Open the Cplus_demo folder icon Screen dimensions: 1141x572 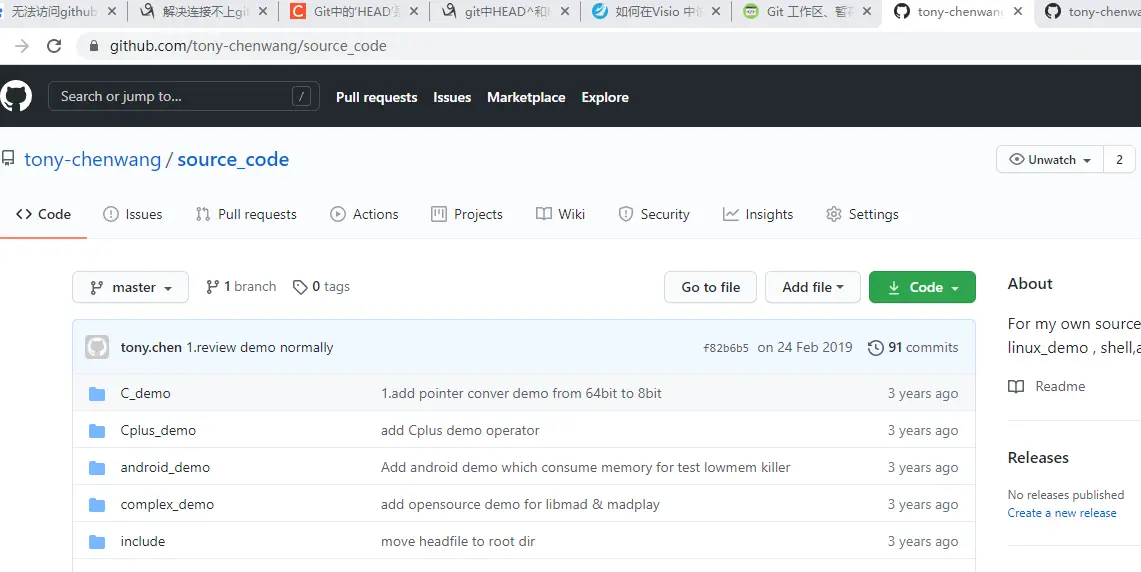tap(97, 431)
